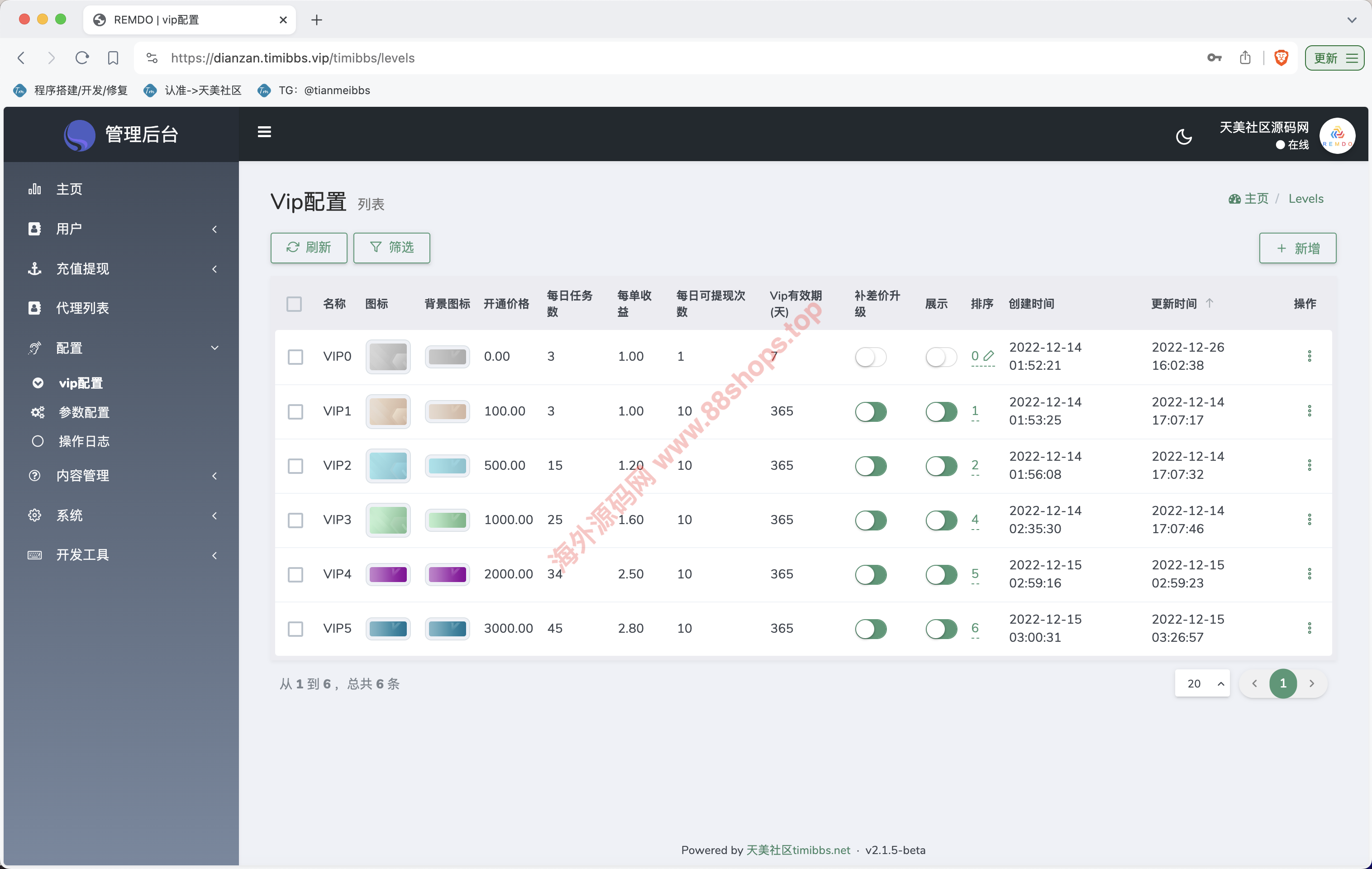The image size is (1372, 869).
Task: Click the Brave shields icon
Action: pos(1281,57)
